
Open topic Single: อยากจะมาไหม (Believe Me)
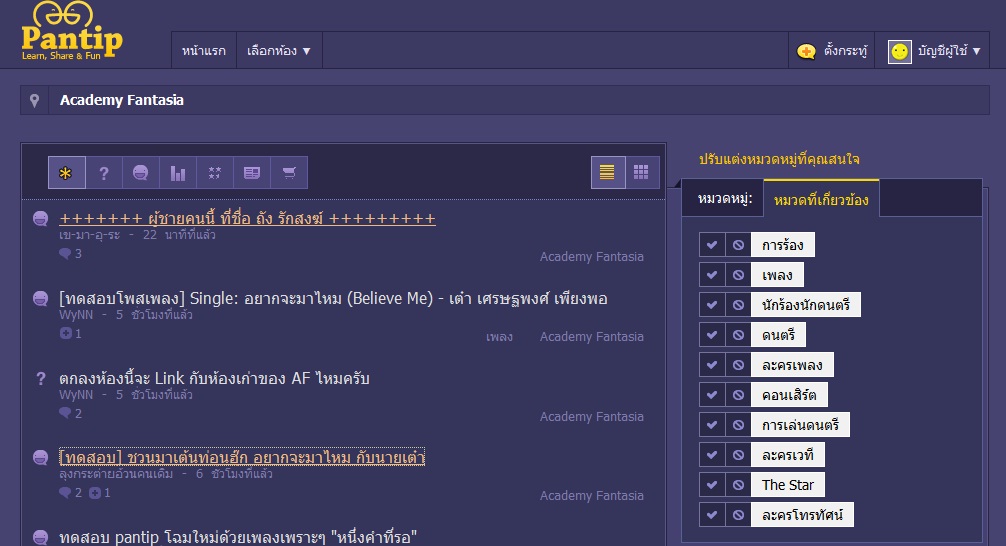[333, 298]
